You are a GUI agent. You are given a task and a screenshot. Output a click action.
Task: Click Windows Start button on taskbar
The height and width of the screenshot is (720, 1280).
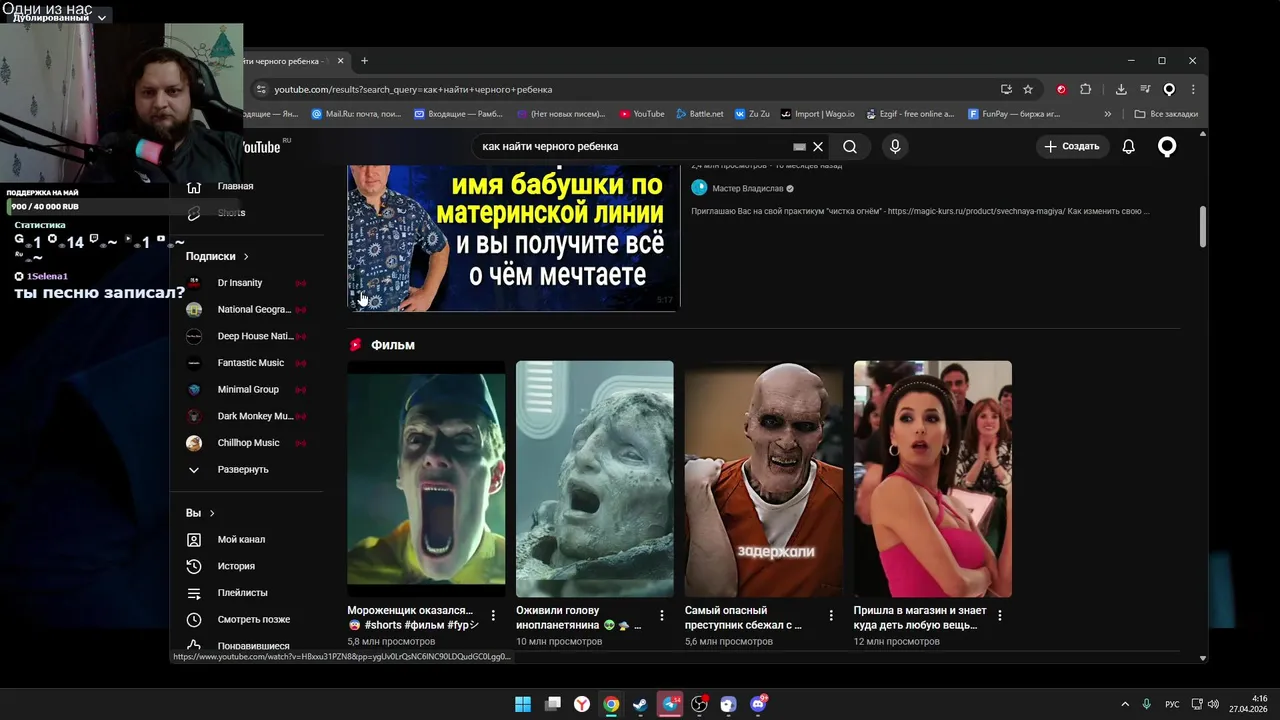click(x=523, y=704)
